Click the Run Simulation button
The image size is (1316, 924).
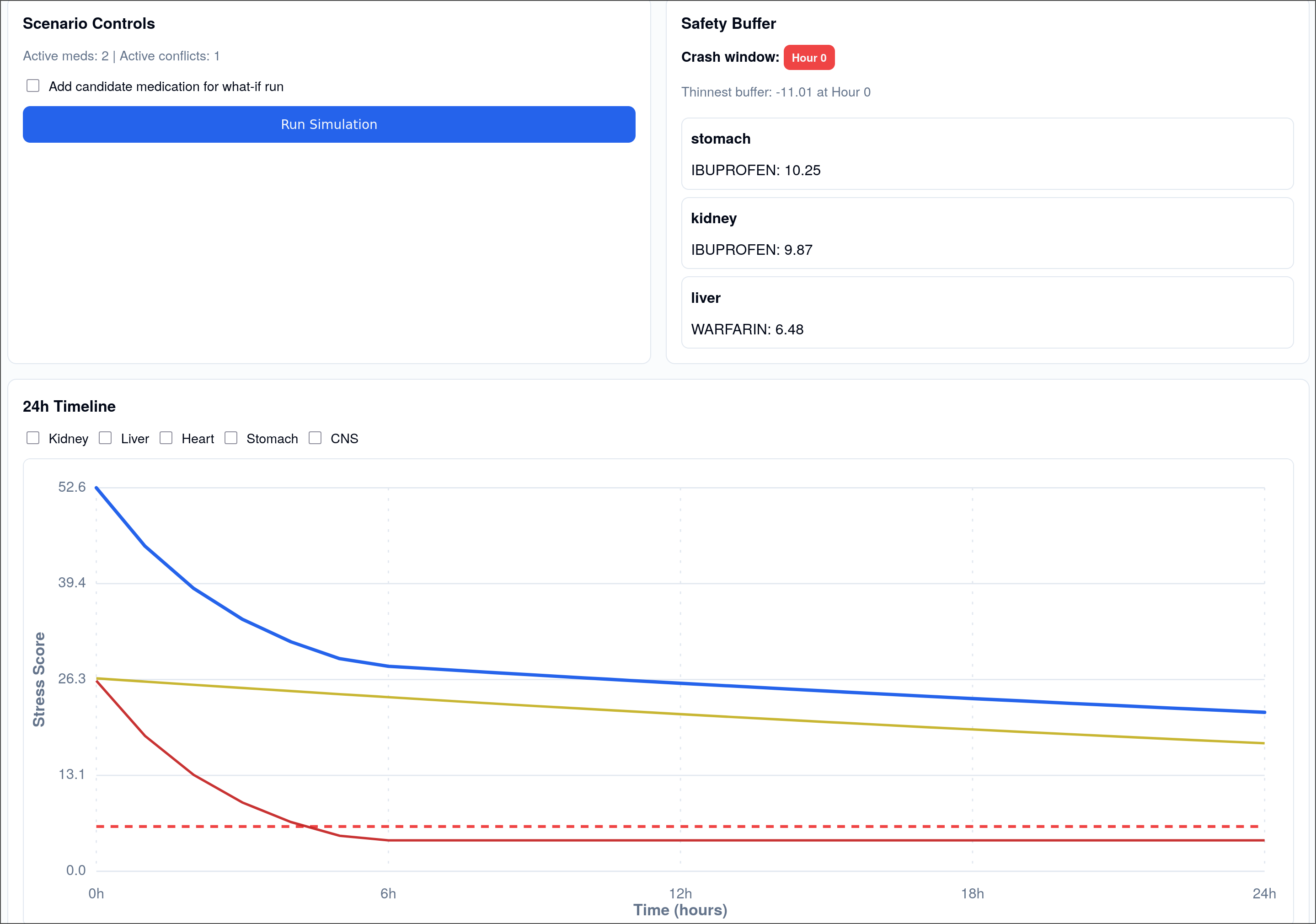pos(328,124)
